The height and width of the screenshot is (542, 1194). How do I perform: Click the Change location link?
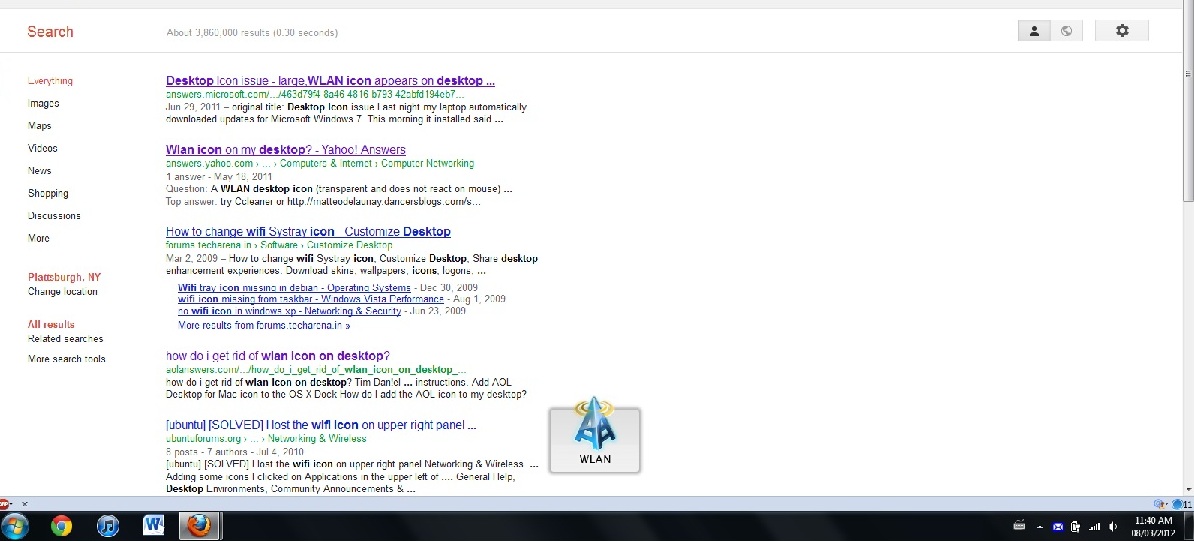63,292
